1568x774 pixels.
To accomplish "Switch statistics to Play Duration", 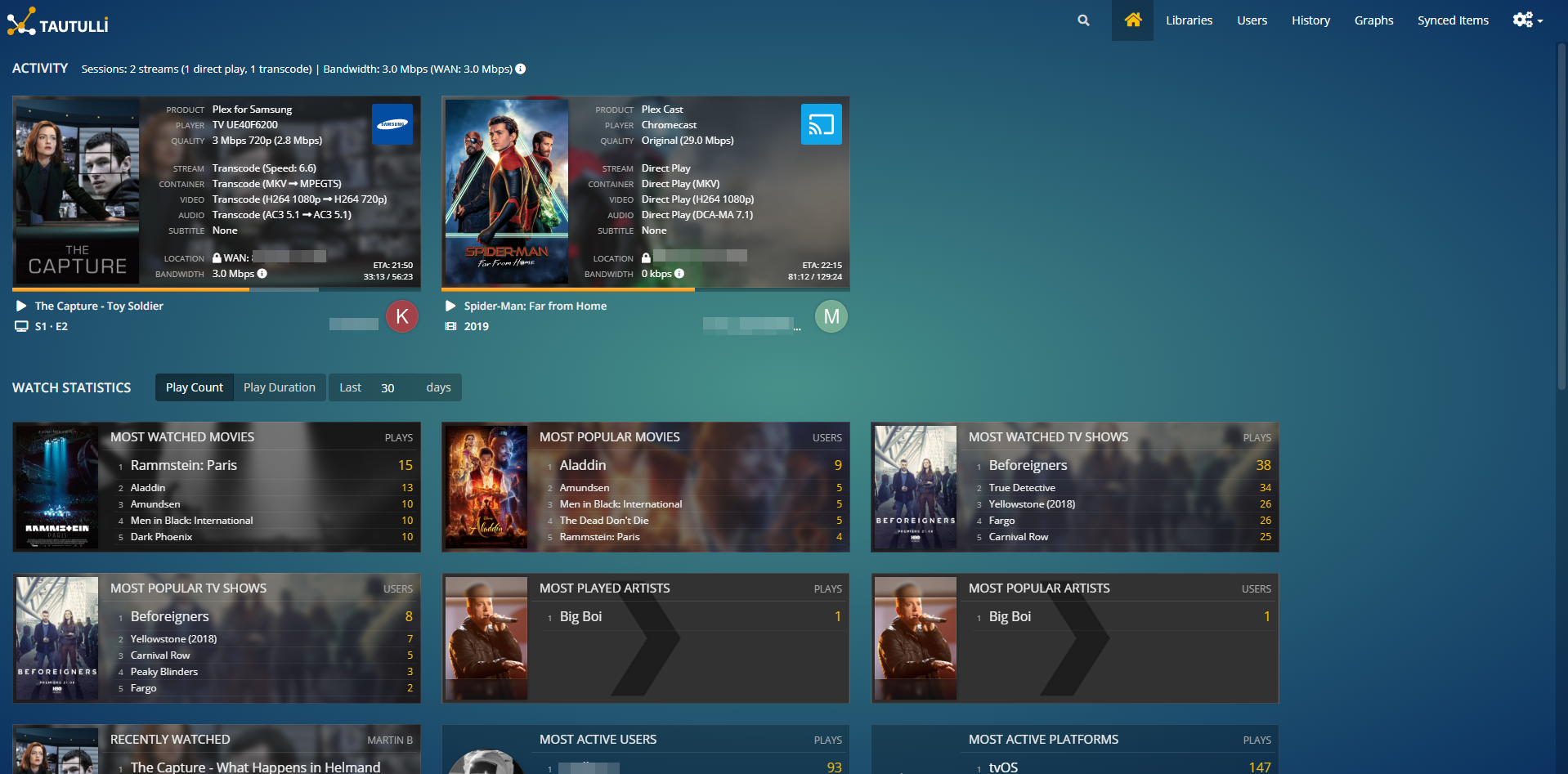I will coord(279,387).
